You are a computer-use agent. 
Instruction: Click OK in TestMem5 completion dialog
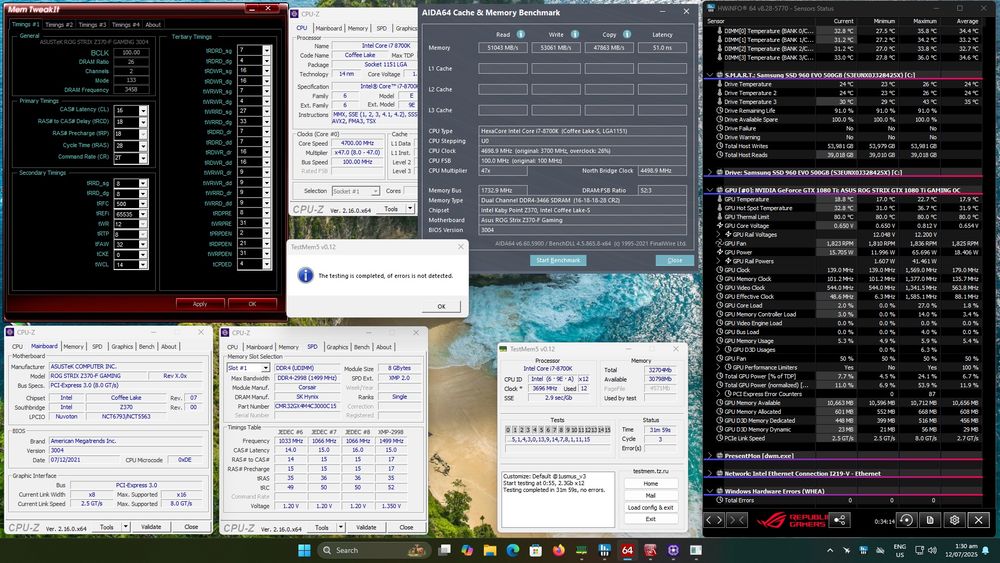pos(441,307)
